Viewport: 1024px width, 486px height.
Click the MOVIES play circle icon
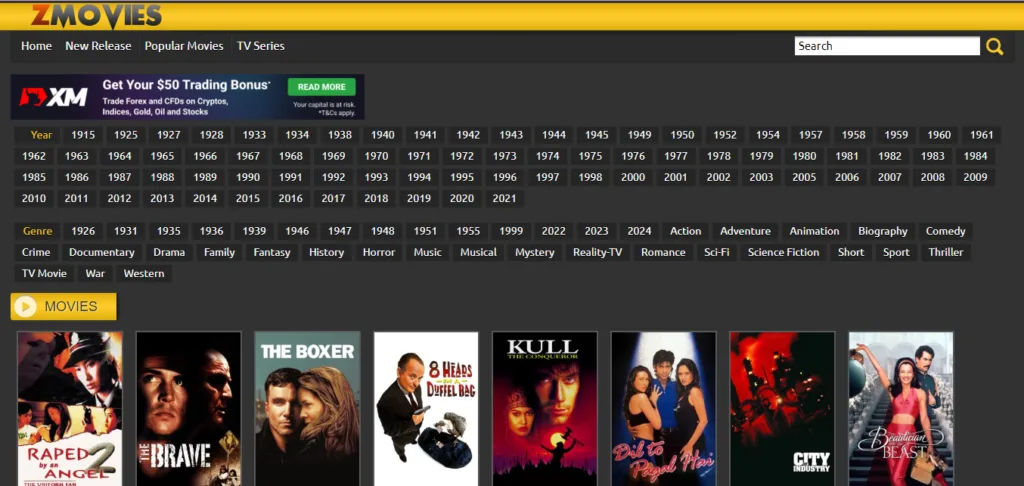(25, 306)
